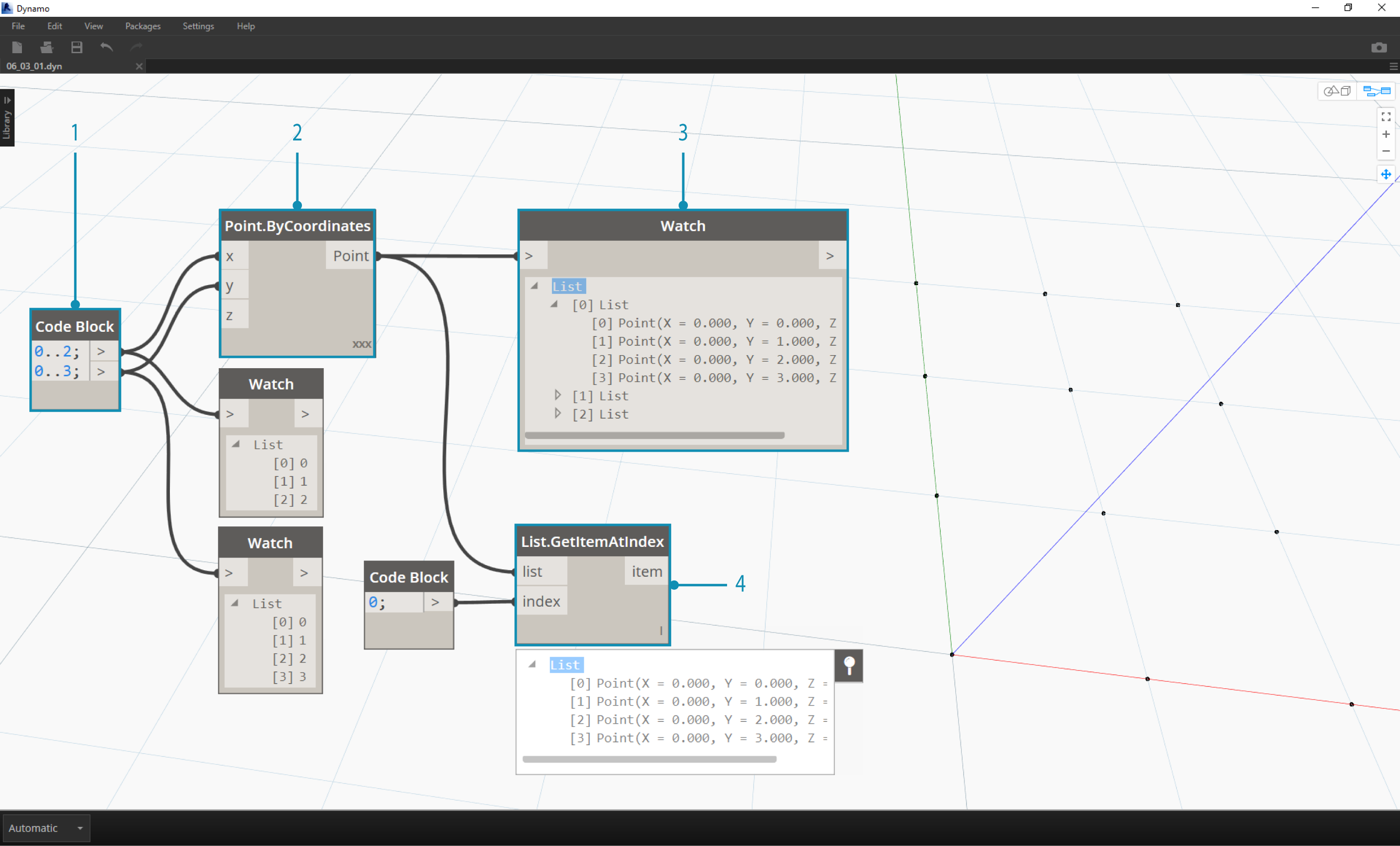
Task: Open the workspace tabs list icon
Action: point(1393,66)
